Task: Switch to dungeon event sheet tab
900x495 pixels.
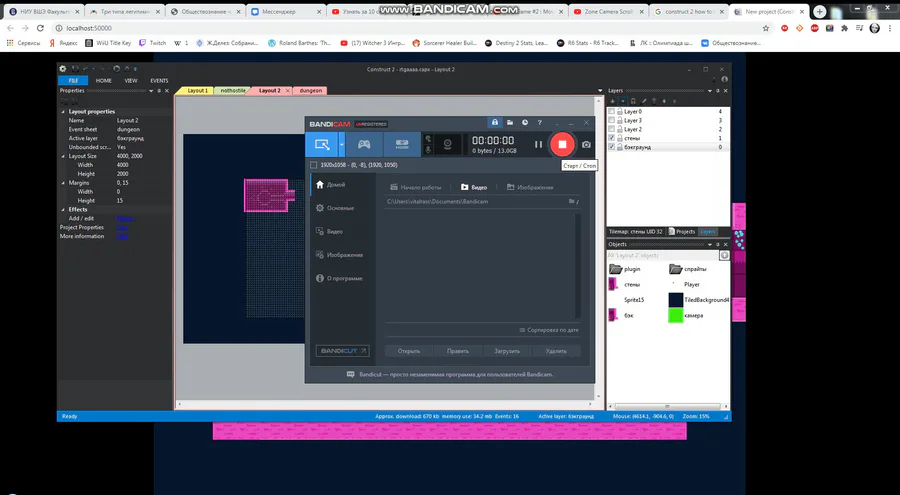Action: [x=311, y=91]
